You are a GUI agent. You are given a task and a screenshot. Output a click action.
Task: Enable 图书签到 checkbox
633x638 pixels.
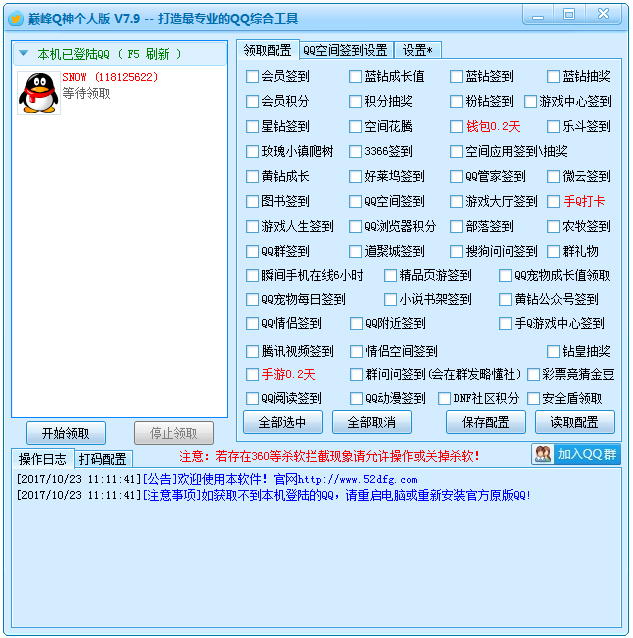(x=252, y=201)
